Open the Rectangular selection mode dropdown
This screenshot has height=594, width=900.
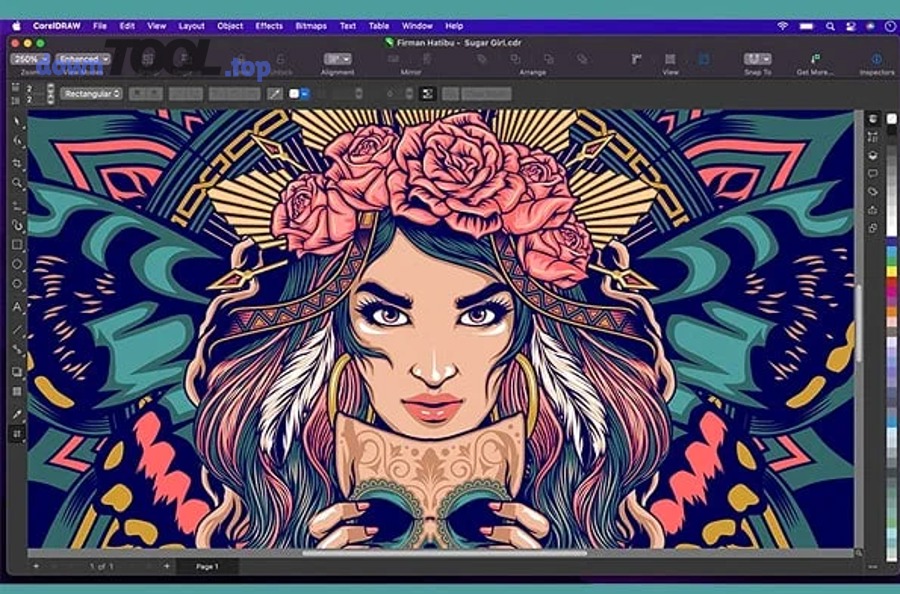pos(90,93)
